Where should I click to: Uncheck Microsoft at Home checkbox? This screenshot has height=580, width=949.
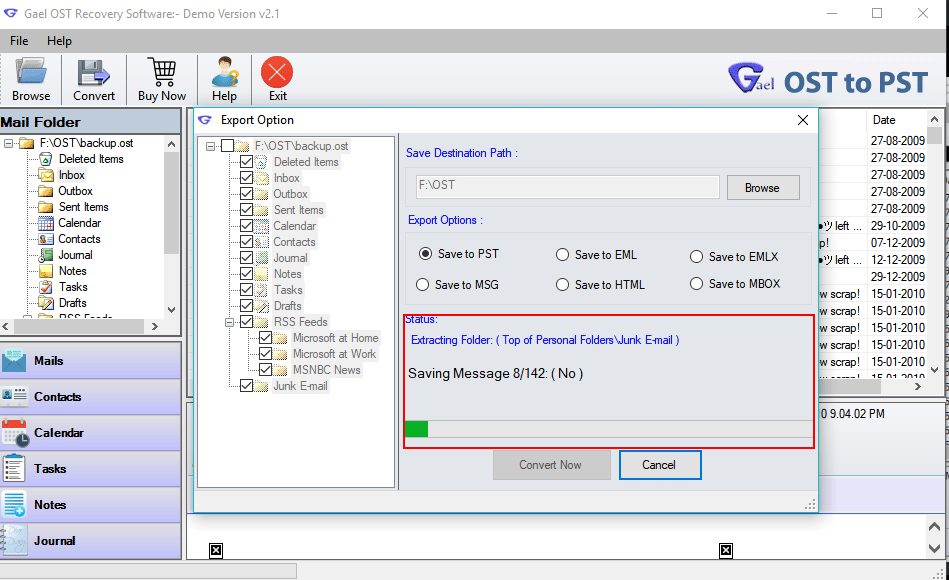pyautogui.click(x=265, y=338)
